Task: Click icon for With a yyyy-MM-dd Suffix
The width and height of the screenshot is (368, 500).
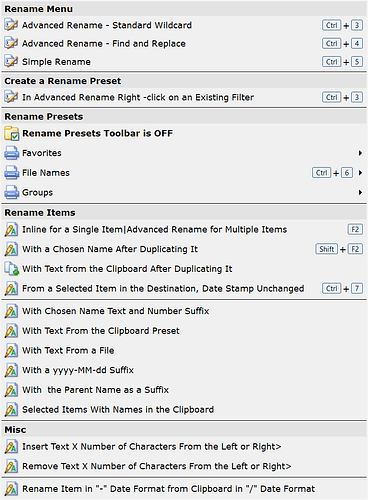Action: click(x=11, y=370)
